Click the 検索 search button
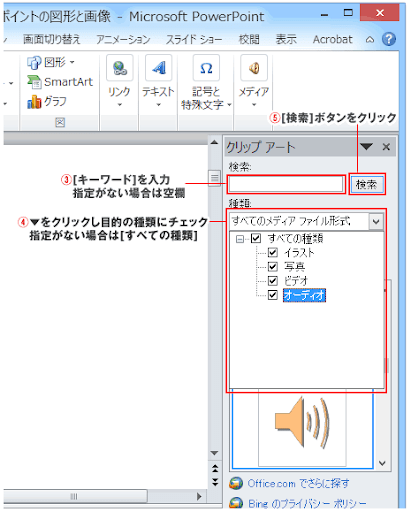The width and height of the screenshot is (411, 512). pyautogui.click(x=367, y=184)
